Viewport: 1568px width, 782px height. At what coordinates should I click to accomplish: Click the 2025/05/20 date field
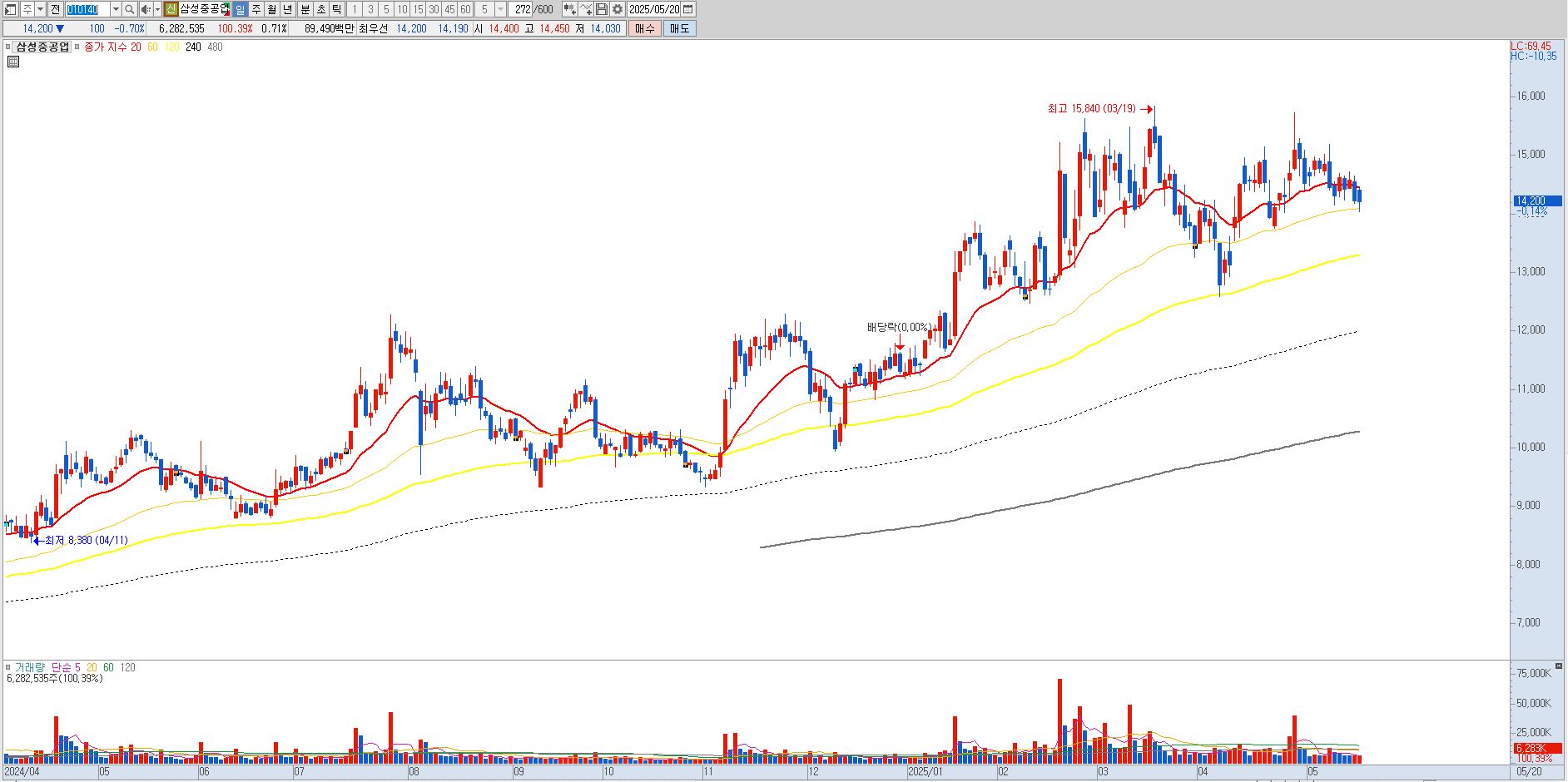(654, 9)
